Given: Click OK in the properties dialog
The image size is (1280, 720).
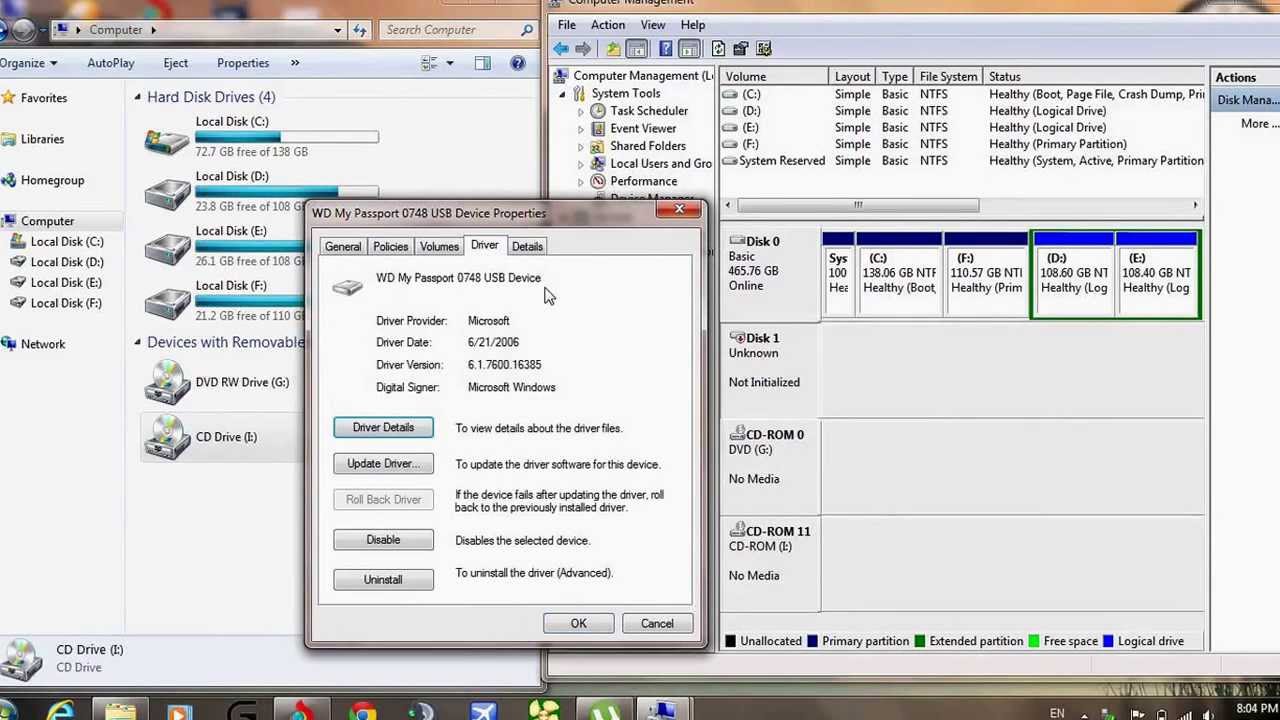Looking at the screenshot, I should [x=578, y=624].
